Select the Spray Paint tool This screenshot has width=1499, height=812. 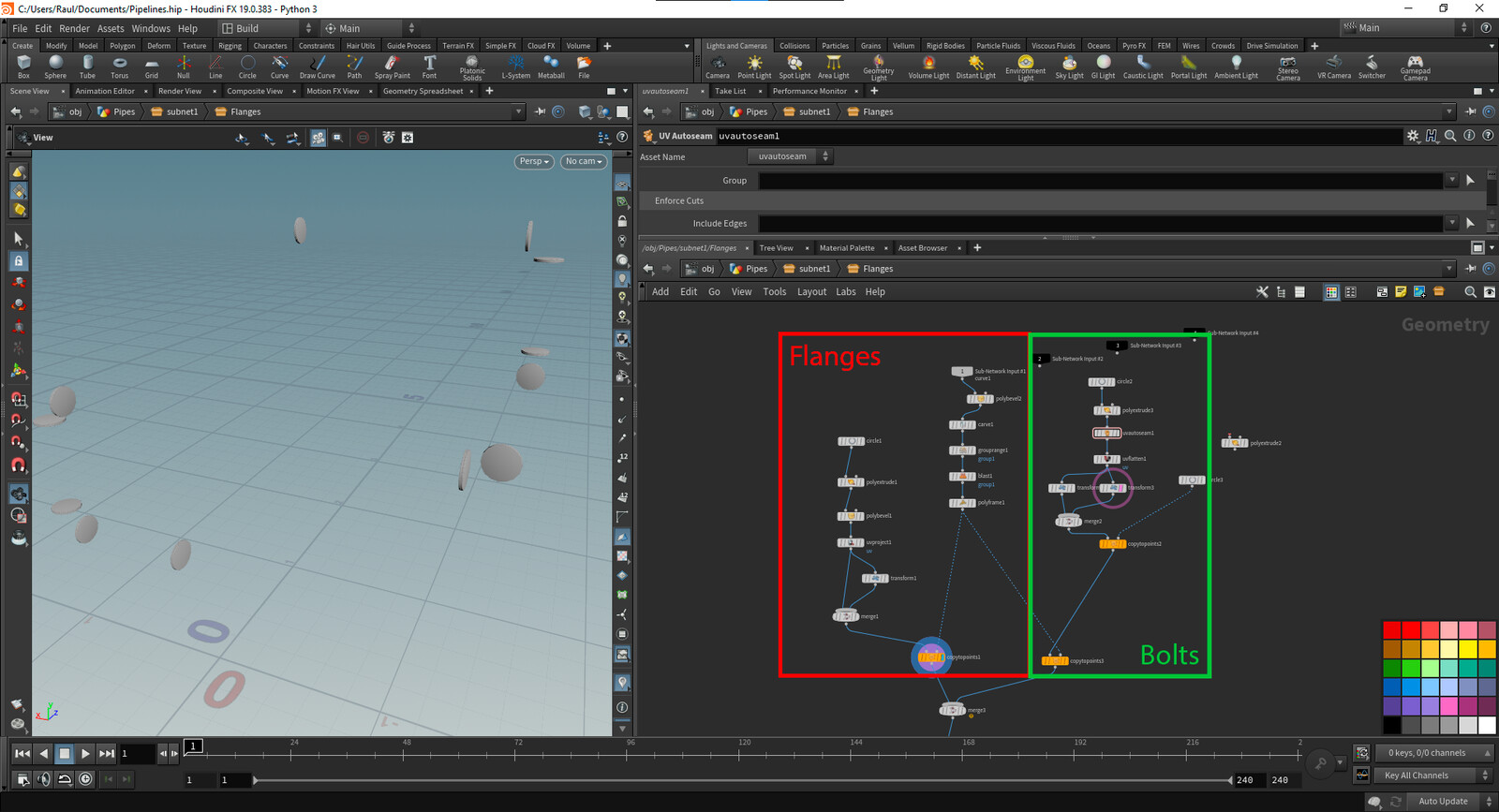(392, 66)
